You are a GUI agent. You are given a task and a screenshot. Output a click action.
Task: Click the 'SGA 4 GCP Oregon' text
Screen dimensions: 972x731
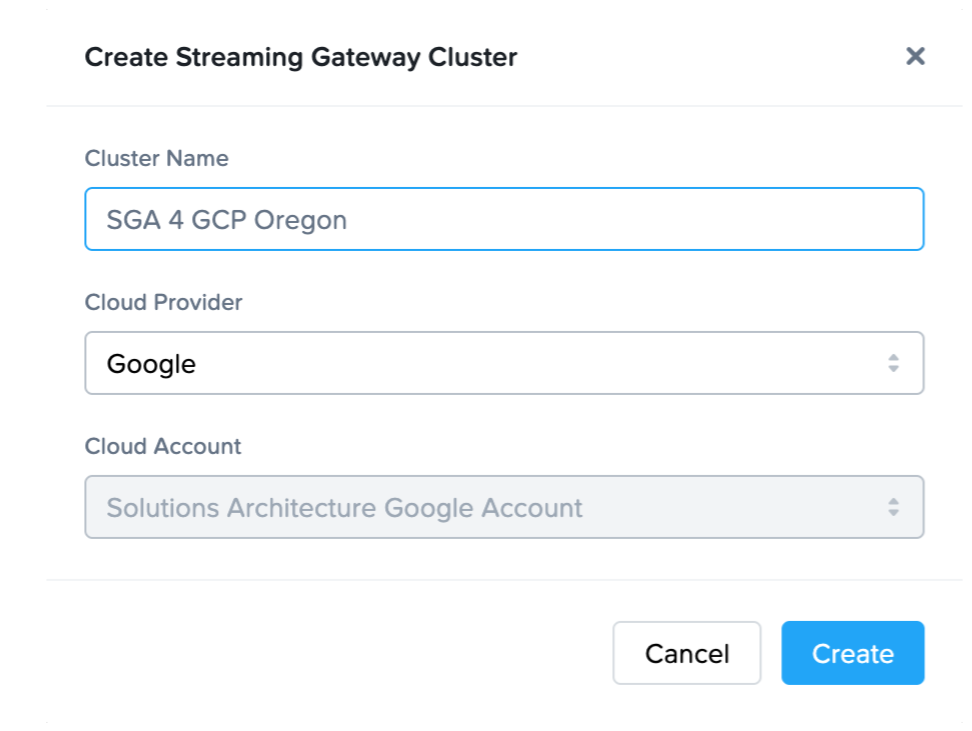pos(226,220)
